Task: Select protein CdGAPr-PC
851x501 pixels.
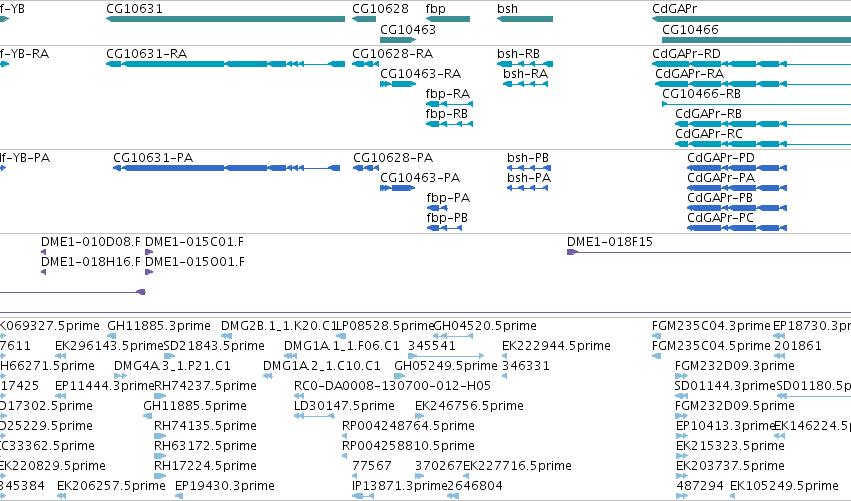Action: pyautogui.click(x=737, y=228)
